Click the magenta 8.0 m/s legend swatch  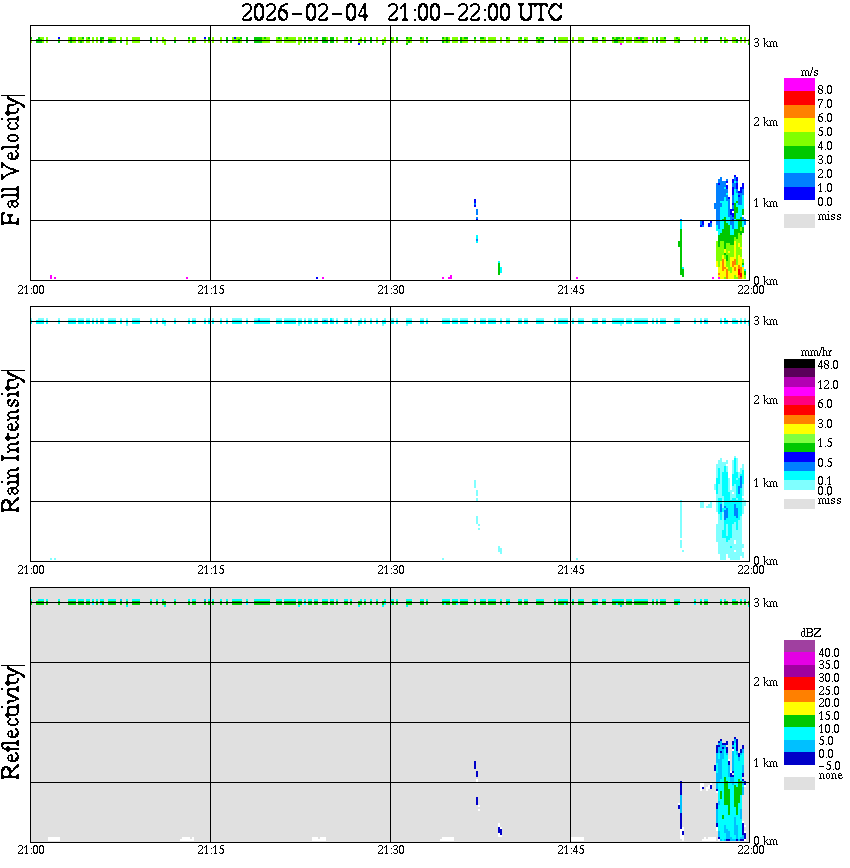click(799, 85)
